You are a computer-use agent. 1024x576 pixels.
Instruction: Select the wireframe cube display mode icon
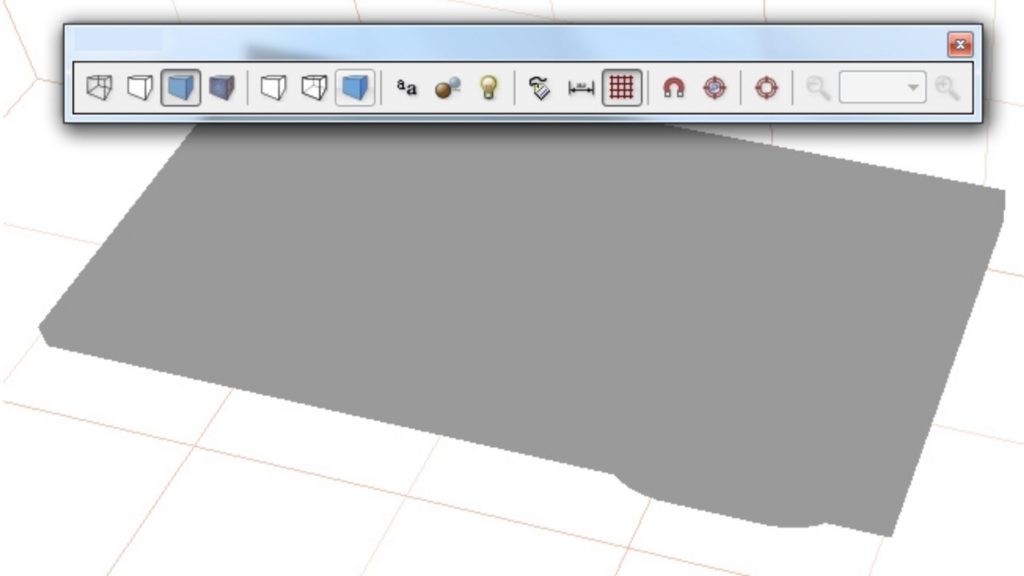click(100, 88)
